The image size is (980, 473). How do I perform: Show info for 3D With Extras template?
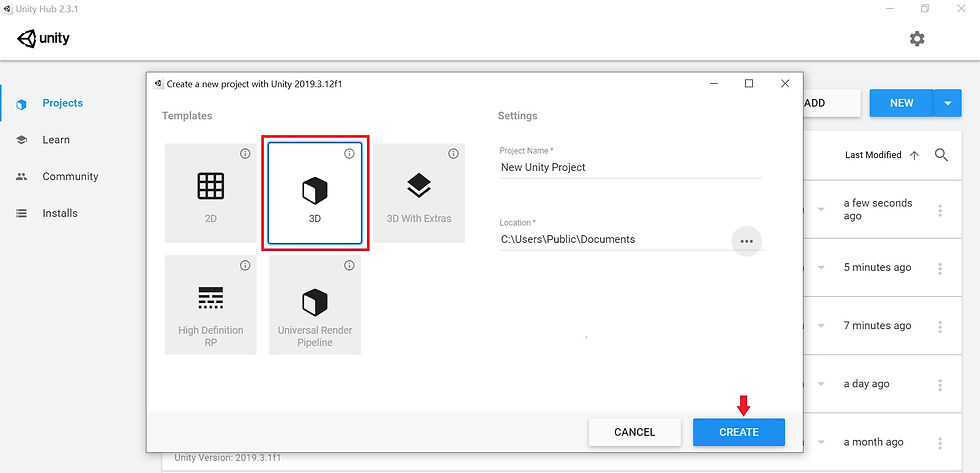coord(453,154)
